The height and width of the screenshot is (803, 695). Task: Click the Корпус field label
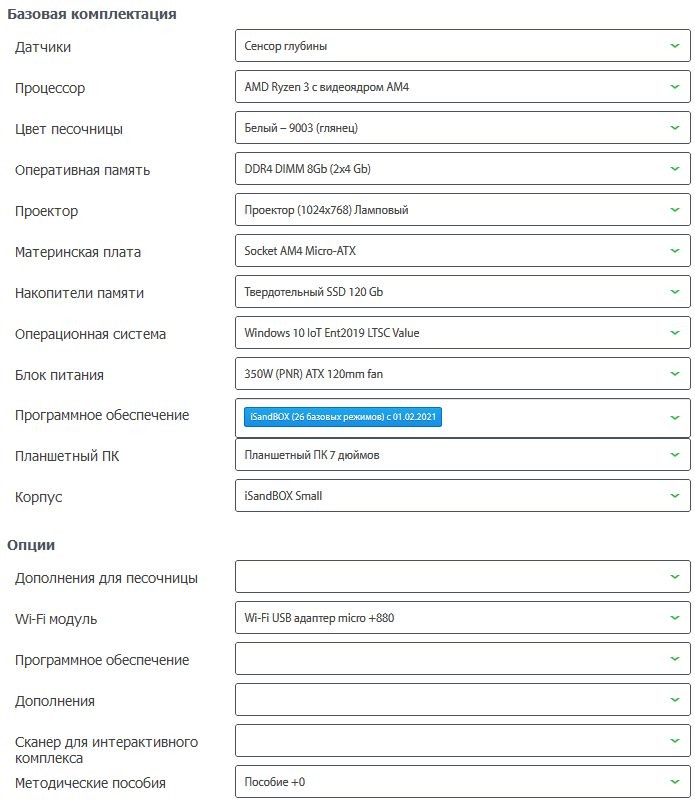(38, 497)
